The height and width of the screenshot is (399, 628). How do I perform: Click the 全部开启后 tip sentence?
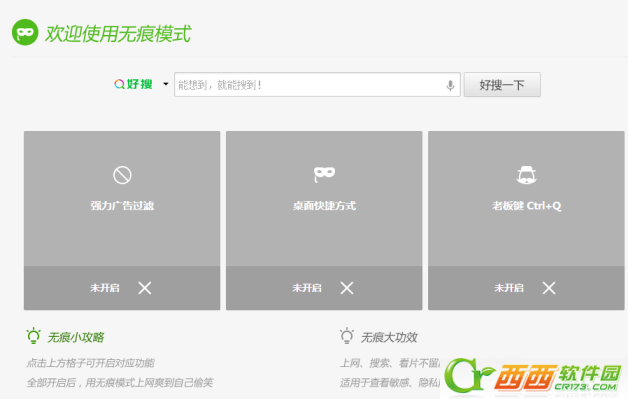[x=120, y=383]
